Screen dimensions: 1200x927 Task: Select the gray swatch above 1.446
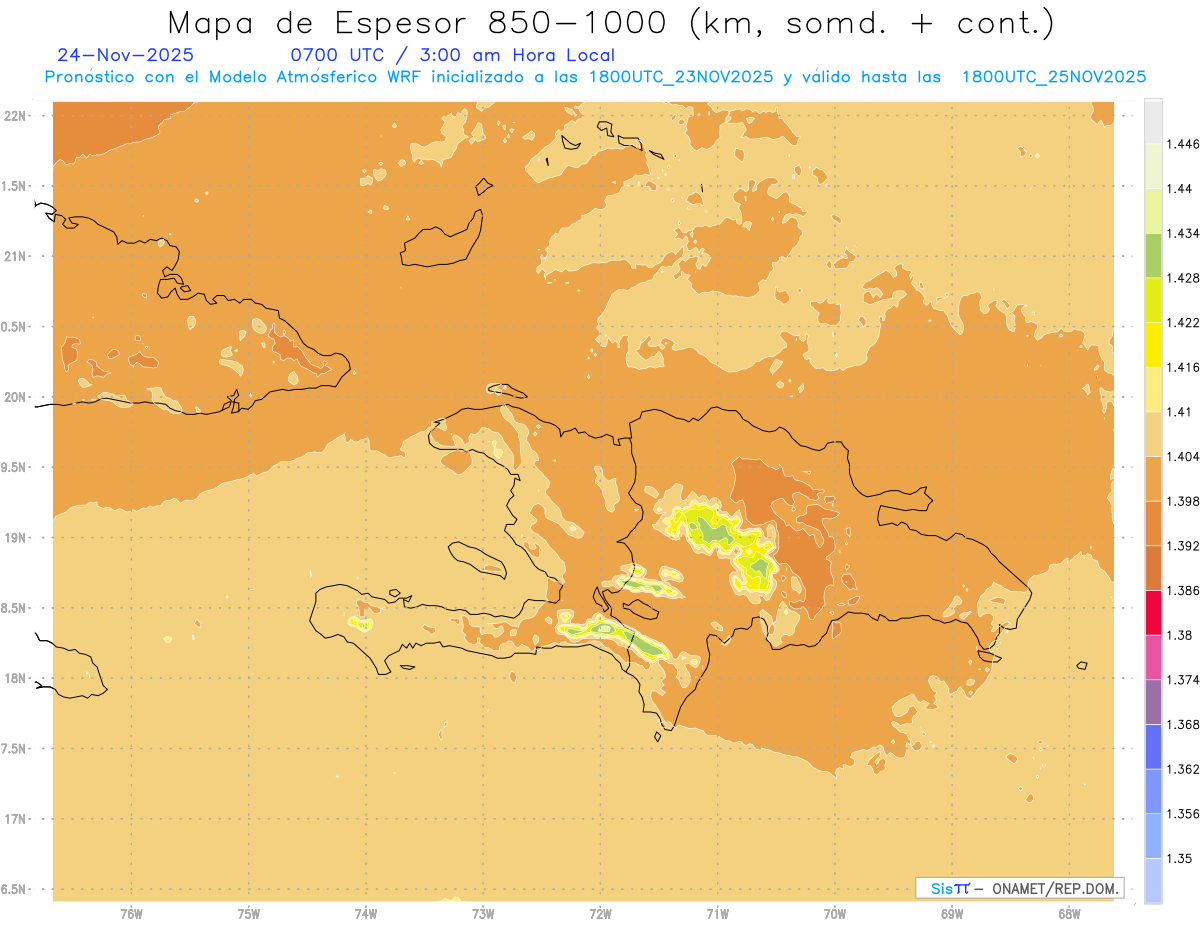pos(1153,121)
